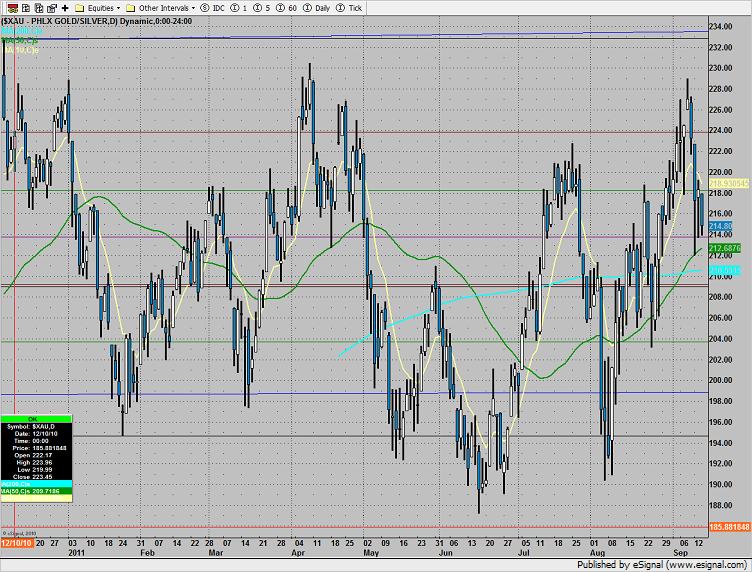Open the Equities dropdown arrow
The image size is (752, 572).
click(118, 8)
